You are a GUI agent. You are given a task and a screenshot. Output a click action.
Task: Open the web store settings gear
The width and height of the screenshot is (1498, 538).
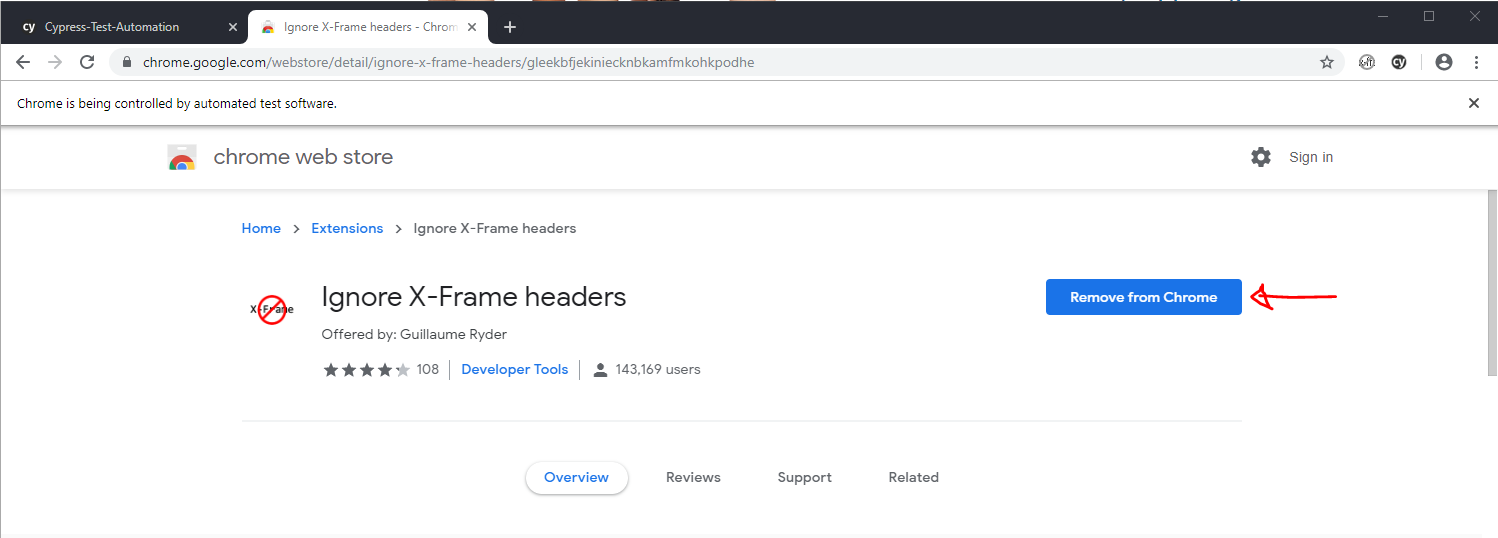click(1261, 157)
